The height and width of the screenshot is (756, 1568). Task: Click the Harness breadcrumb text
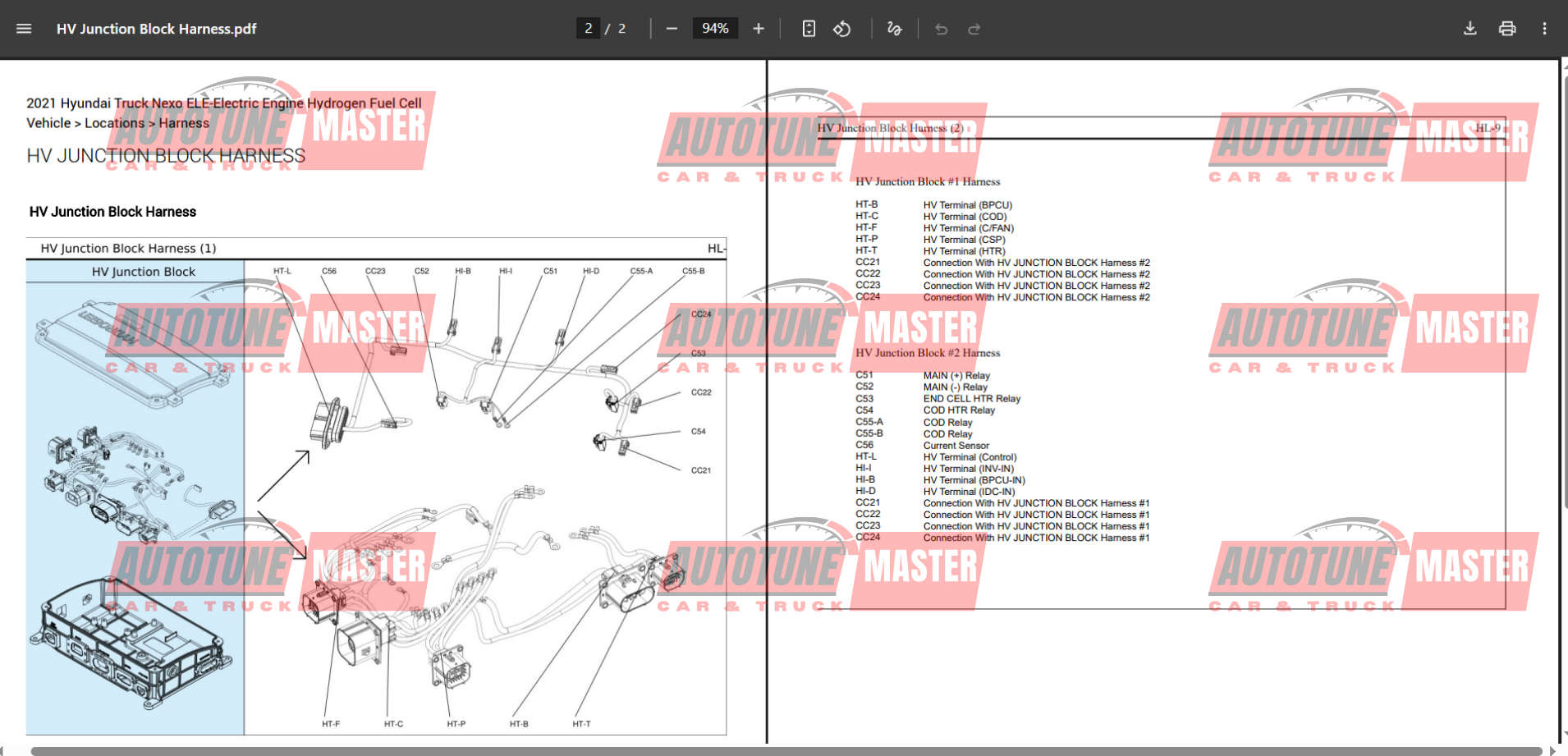click(184, 122)
